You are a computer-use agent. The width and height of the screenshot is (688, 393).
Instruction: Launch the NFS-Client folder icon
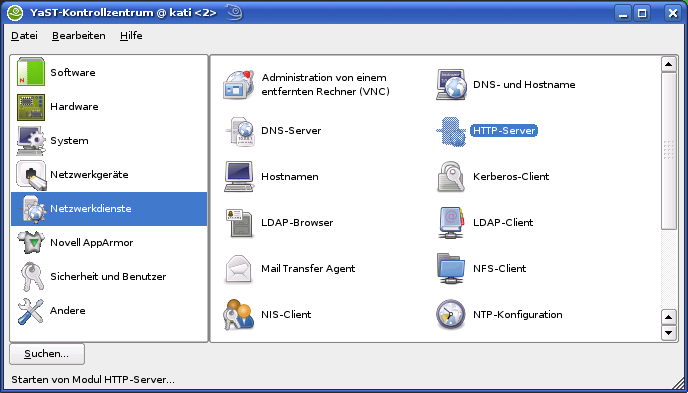click(x=451, y=268)
